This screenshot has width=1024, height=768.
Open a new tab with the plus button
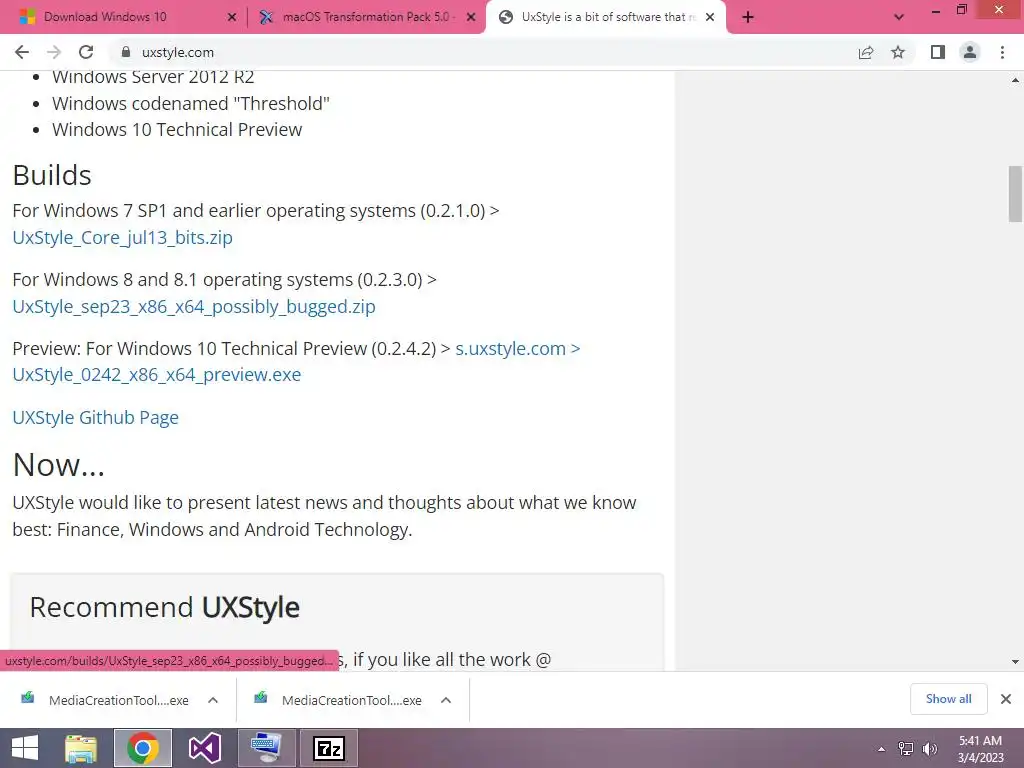click(748, 18)
